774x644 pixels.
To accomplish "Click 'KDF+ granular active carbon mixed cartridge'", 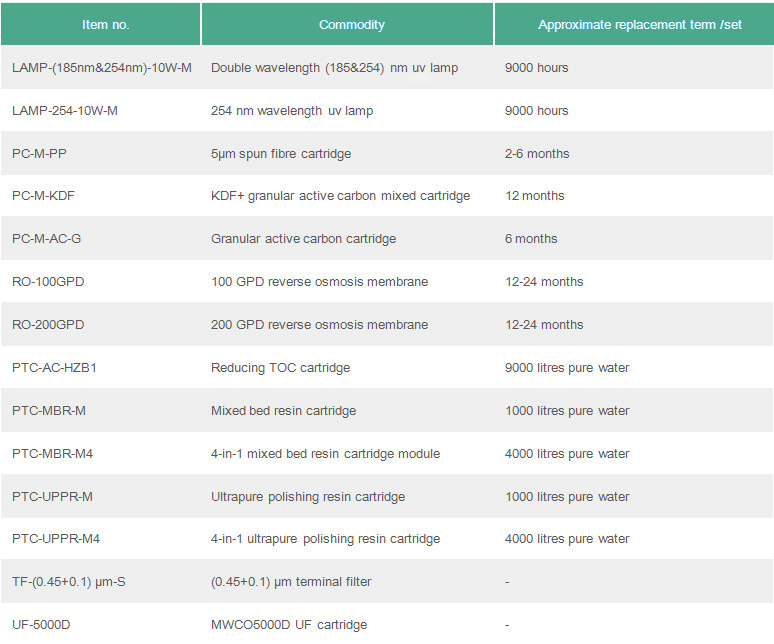I will (x=340, y=196).
